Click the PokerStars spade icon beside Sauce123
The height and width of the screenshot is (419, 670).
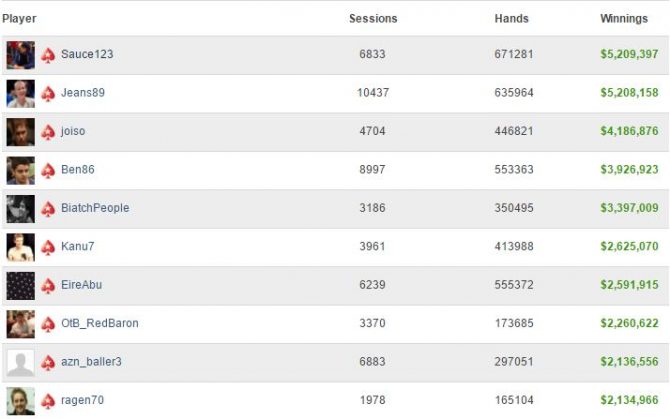coord(48,55)
